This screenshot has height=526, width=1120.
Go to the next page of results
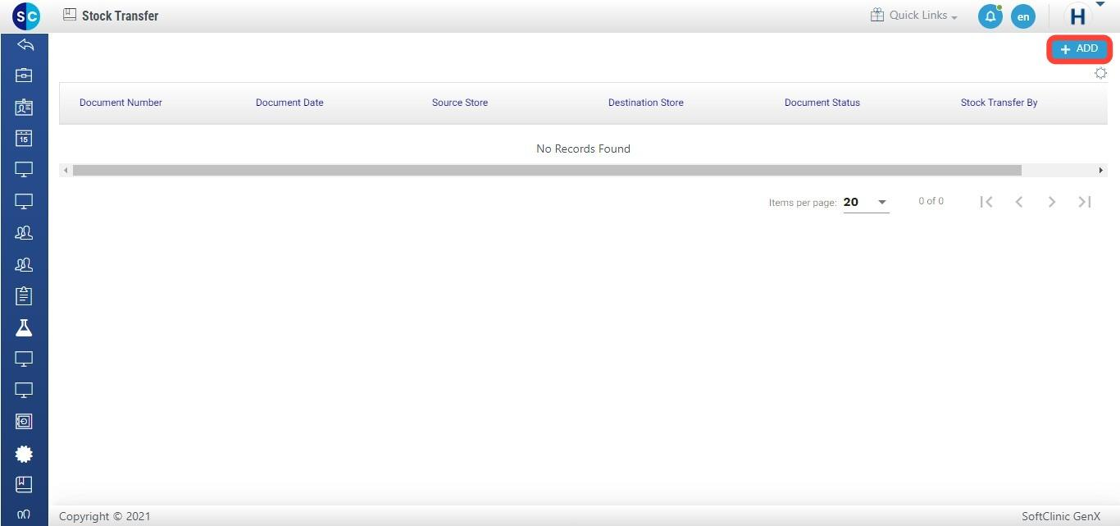[1051, 202]
